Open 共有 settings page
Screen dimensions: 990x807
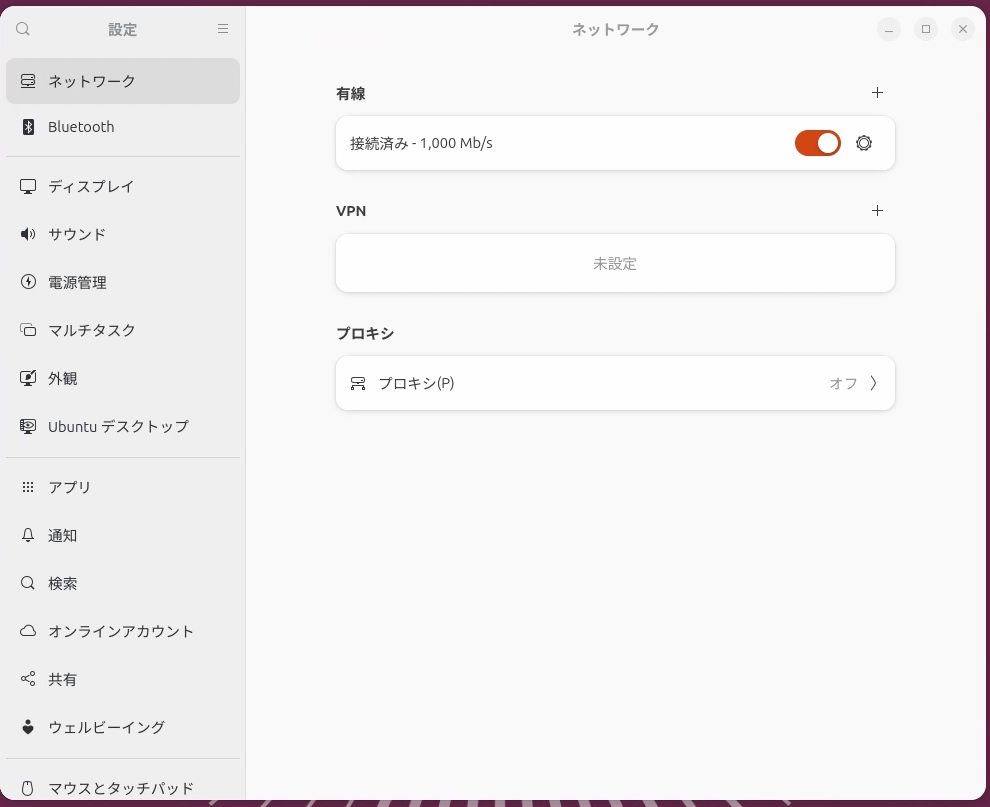pyautogui.click(x=123, y=679)
